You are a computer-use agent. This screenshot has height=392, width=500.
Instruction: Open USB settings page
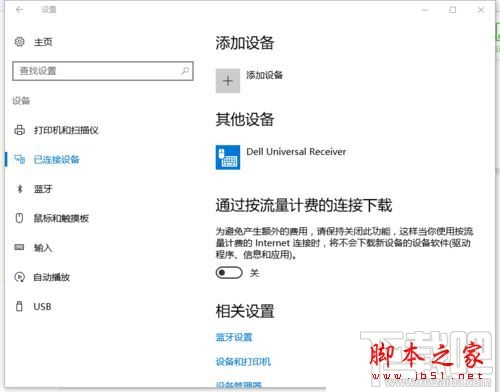click(42, 306)
